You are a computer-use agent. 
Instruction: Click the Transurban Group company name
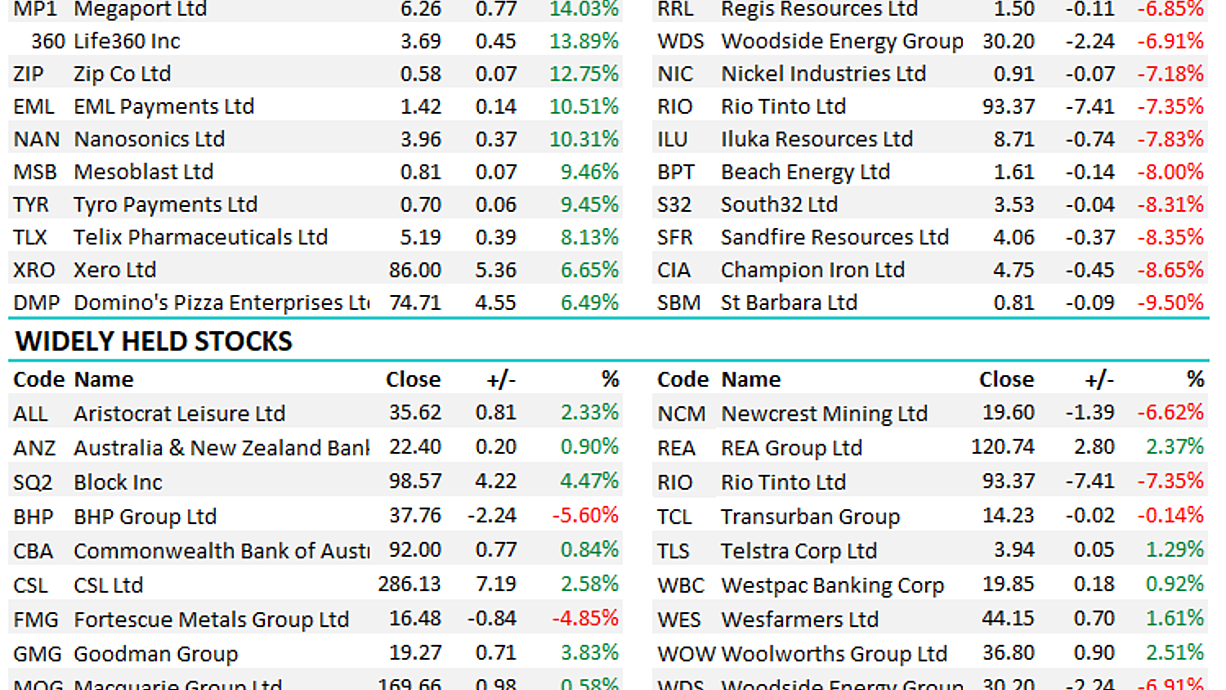[810, 517]
